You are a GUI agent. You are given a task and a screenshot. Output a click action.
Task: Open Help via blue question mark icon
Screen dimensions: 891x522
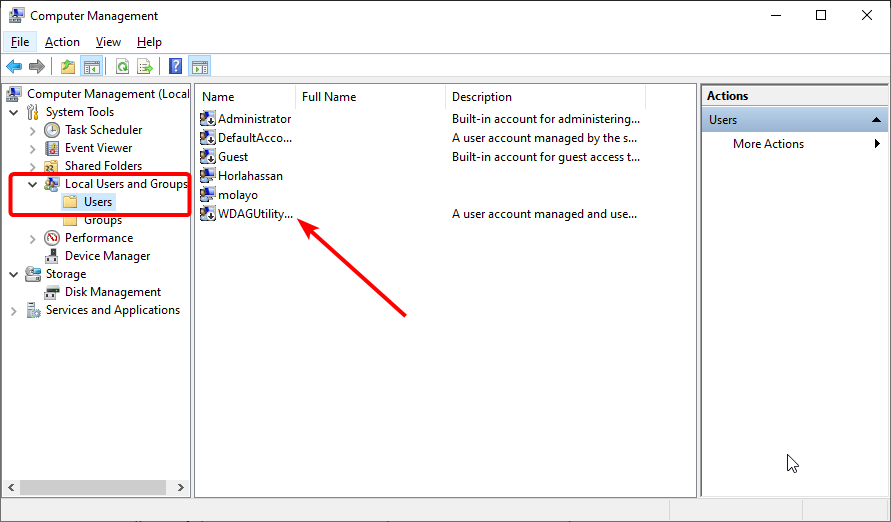(176, 66)
